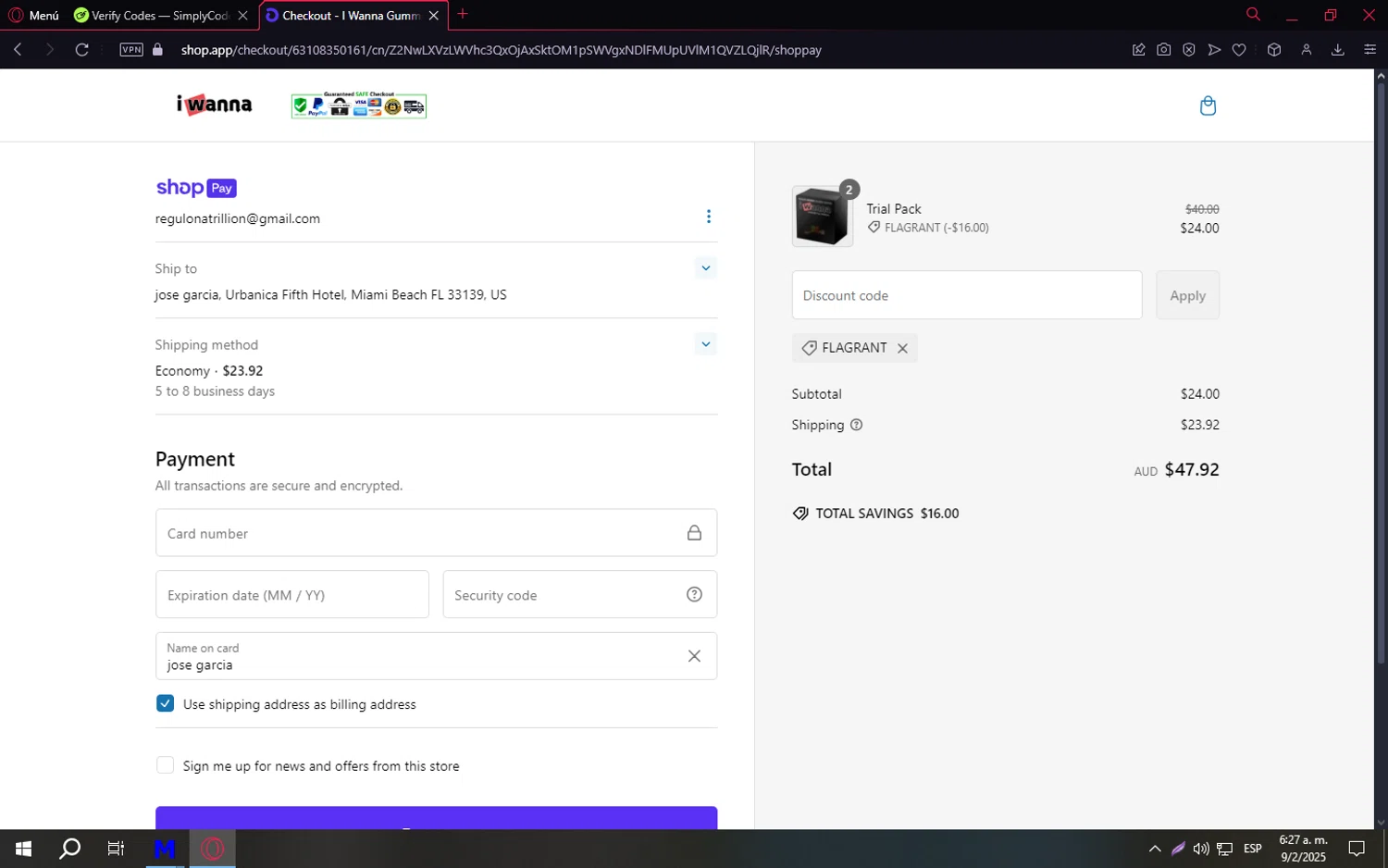Open Task View on taskbar

116,849
